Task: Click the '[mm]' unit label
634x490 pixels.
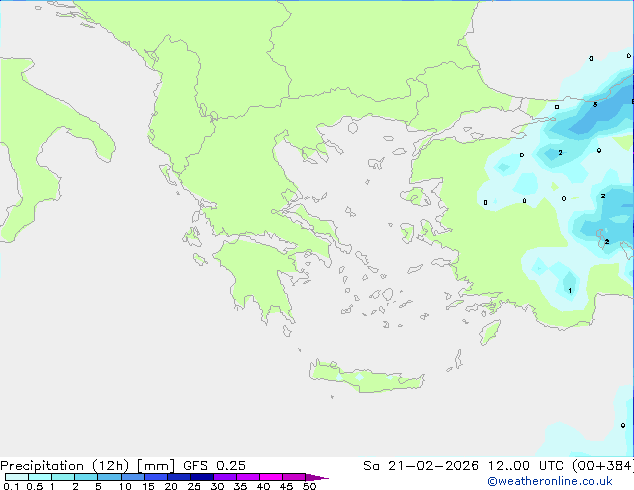Action: (x=156, y=466)
